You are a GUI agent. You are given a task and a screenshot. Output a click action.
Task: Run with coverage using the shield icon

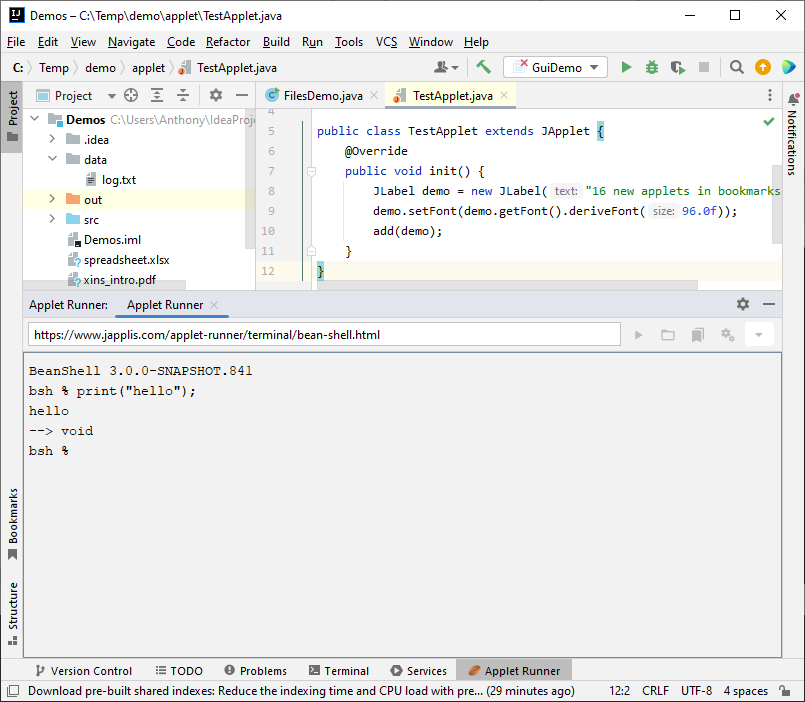(678, 67)
